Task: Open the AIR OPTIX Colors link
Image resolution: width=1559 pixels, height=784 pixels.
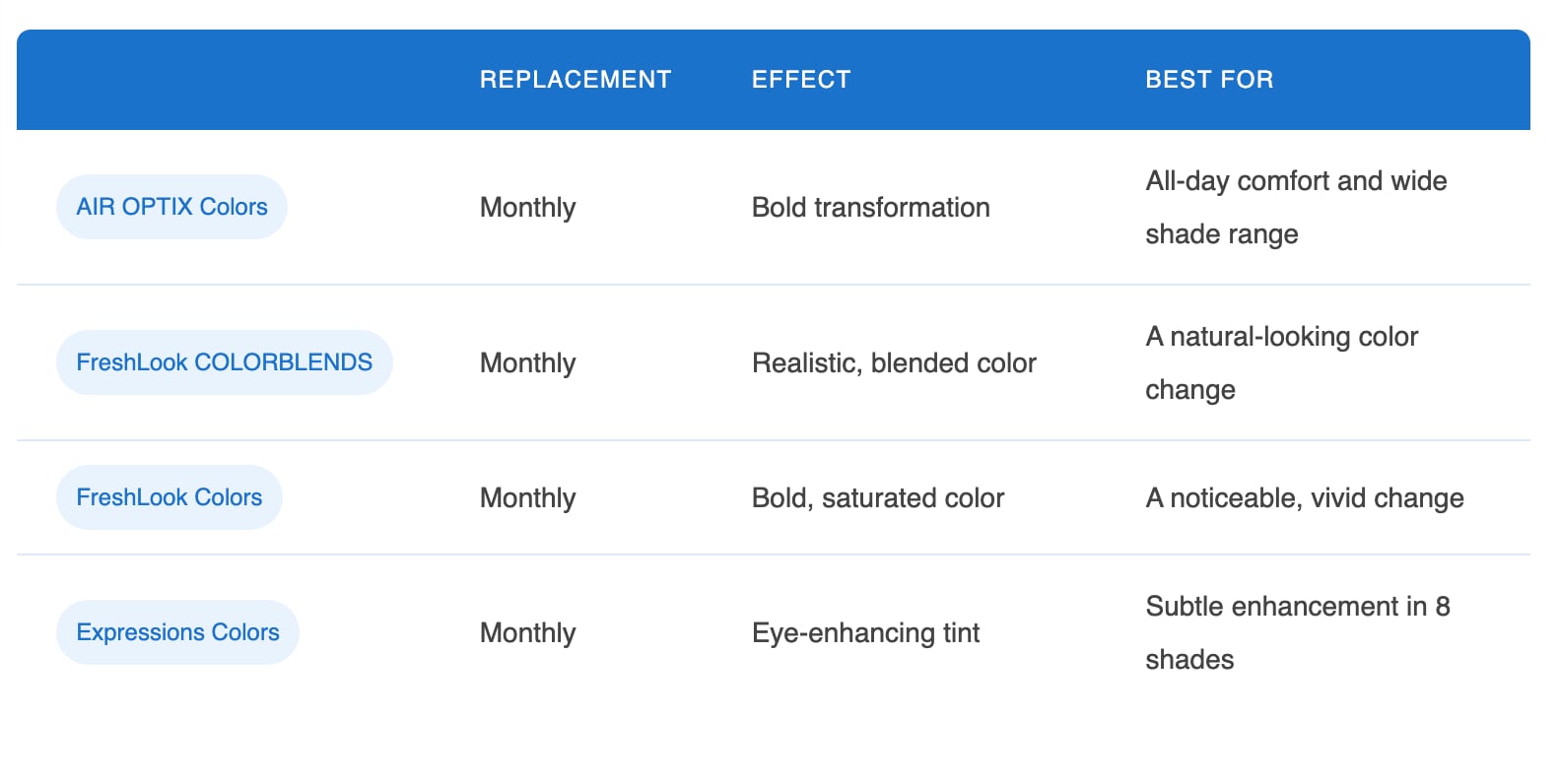Action: pos(171,207)
